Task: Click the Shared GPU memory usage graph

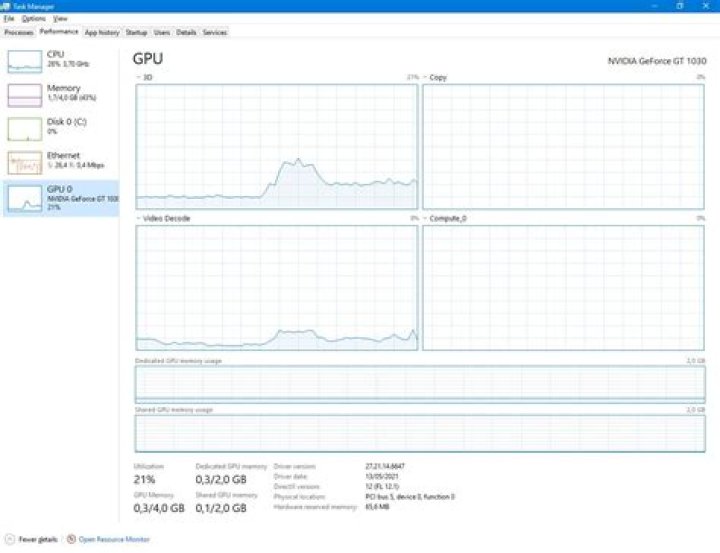Action: [x=420, y=434]
